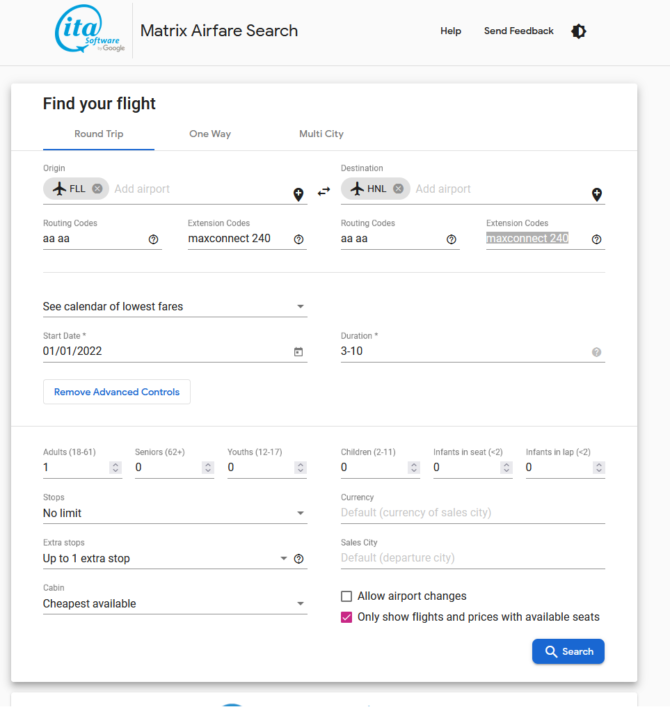The image size is (670, 707).
Task: Swap origin and destination airports
Action: pos(324,192)
